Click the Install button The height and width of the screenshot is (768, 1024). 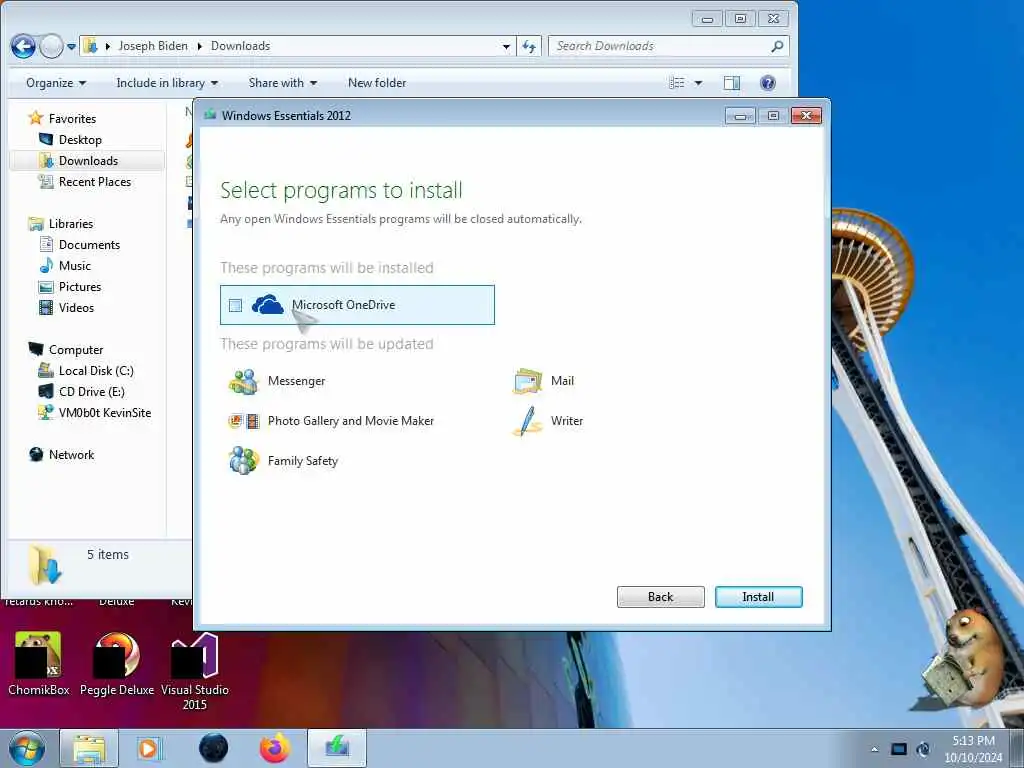pos(758,597)
